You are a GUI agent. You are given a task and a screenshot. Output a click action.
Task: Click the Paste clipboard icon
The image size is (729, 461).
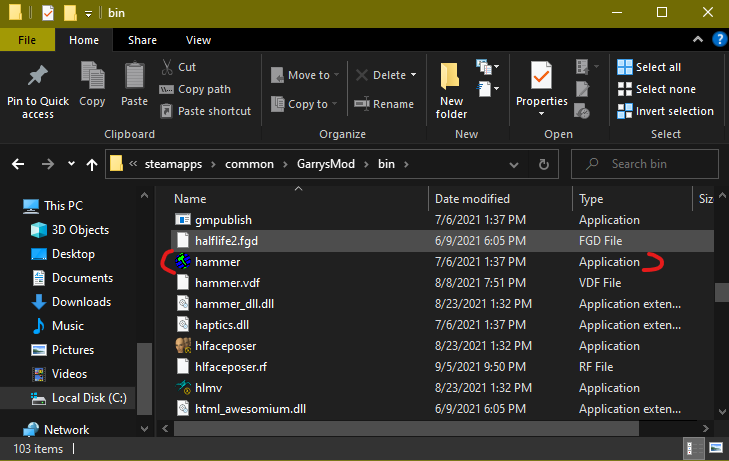click(x=134, y=77)
